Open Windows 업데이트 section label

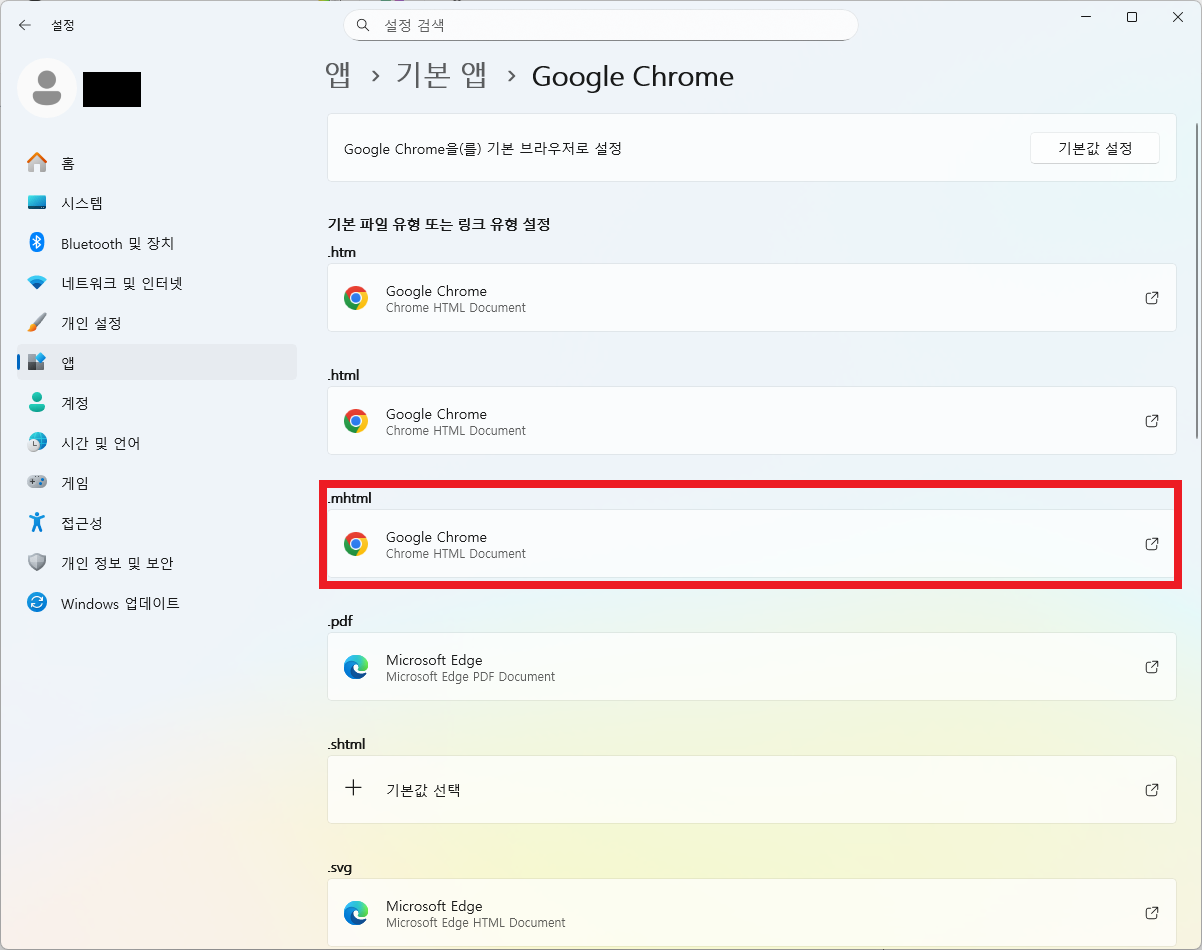pos(120,603)
